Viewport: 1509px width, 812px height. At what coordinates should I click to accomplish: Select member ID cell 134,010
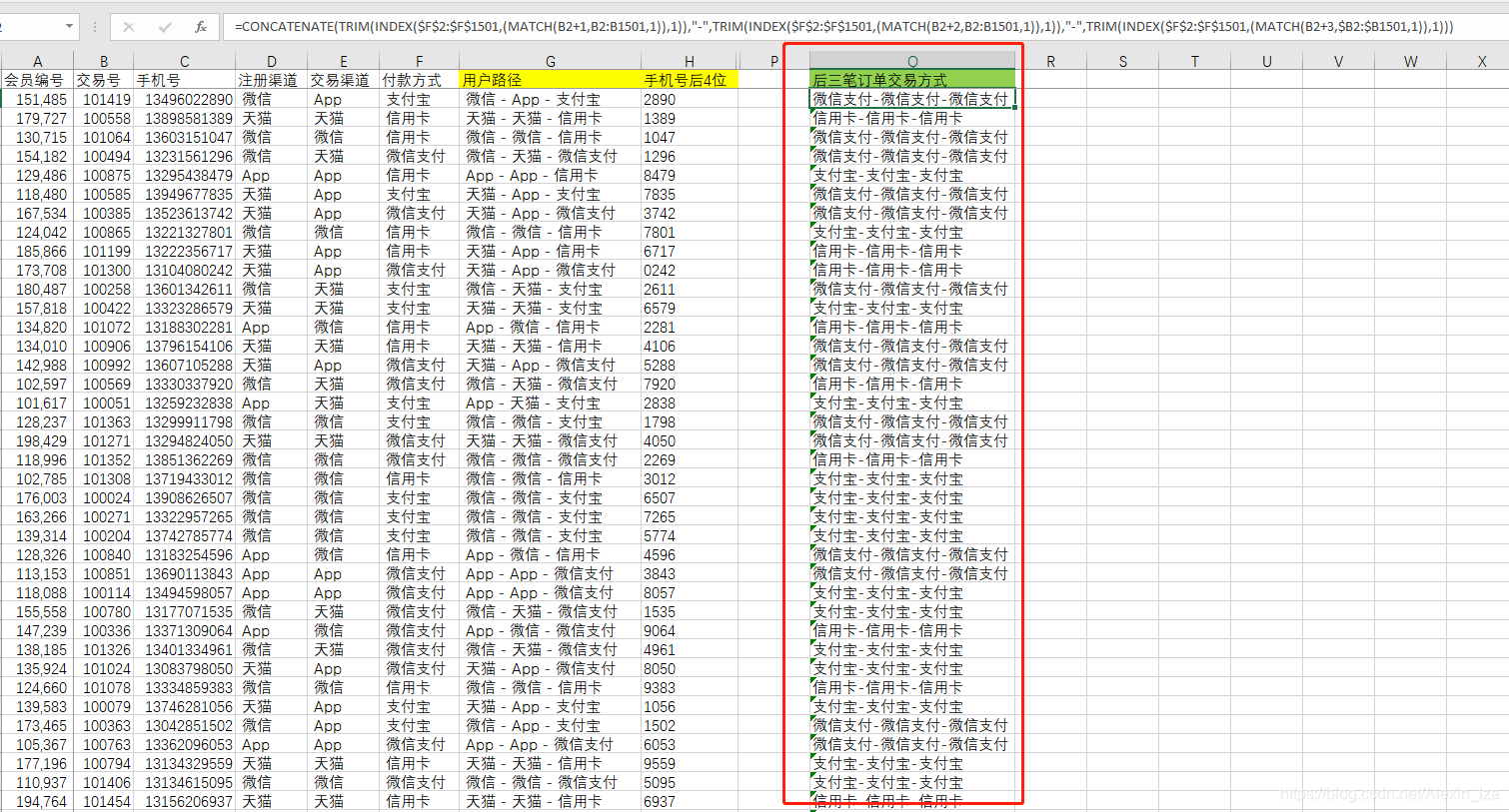point(38,346)
